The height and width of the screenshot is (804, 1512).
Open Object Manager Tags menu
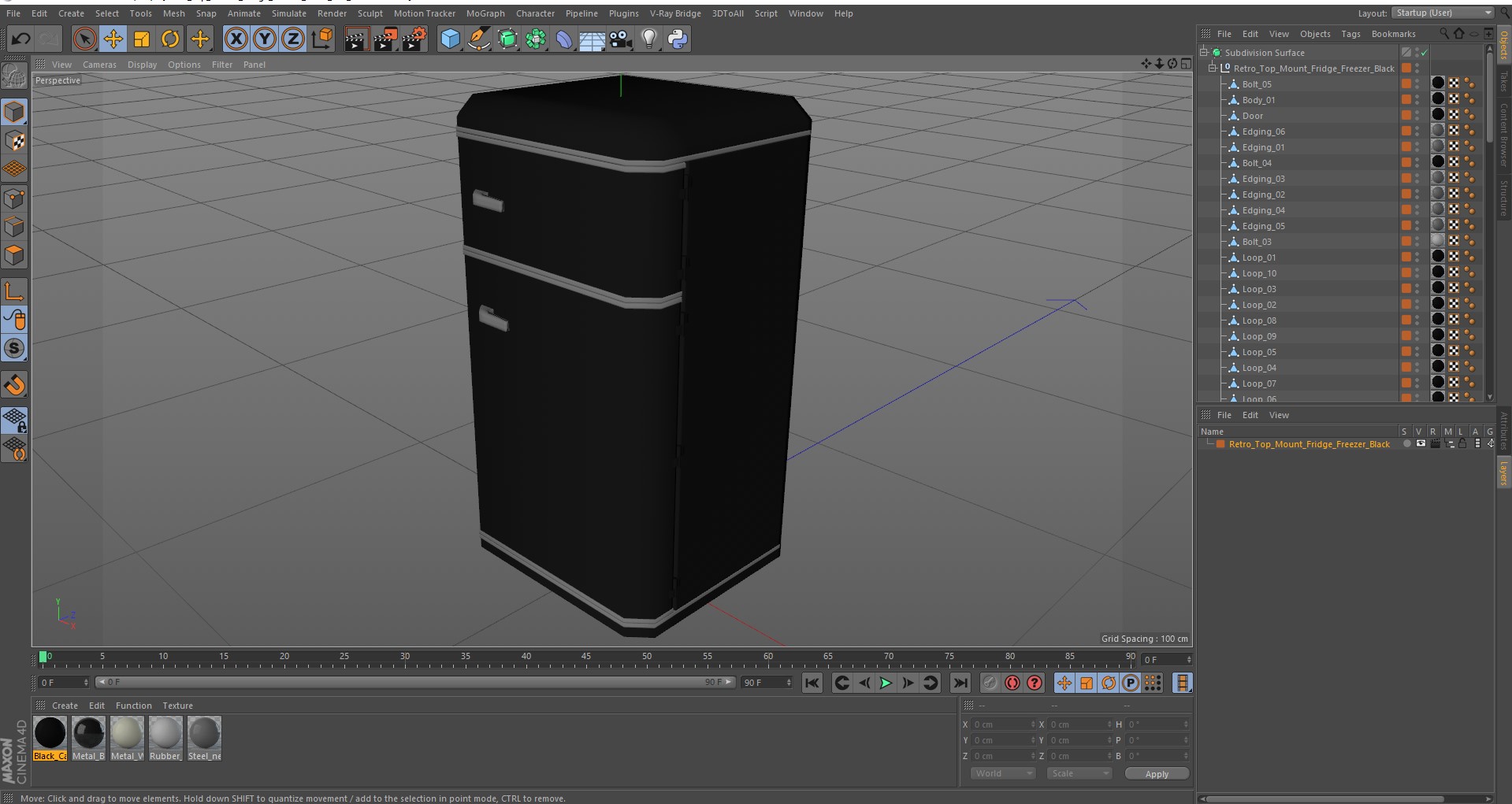1350,34
